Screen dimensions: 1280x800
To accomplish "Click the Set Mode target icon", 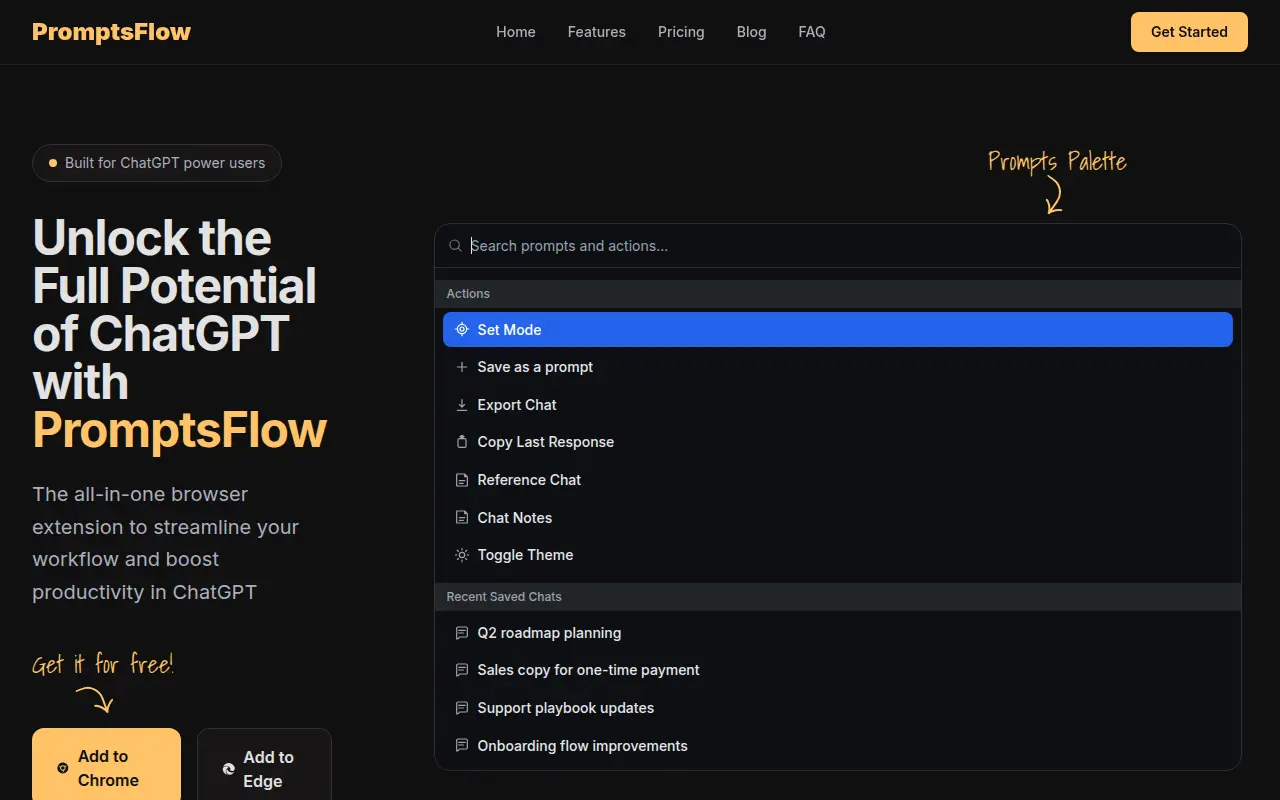I will (462, 330).
